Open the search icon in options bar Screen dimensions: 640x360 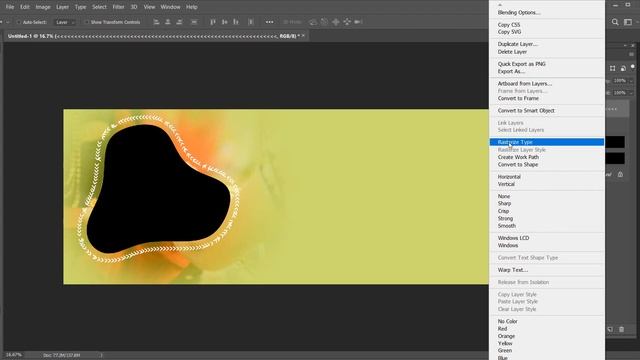pyautogui.click(x=615, y=22)
